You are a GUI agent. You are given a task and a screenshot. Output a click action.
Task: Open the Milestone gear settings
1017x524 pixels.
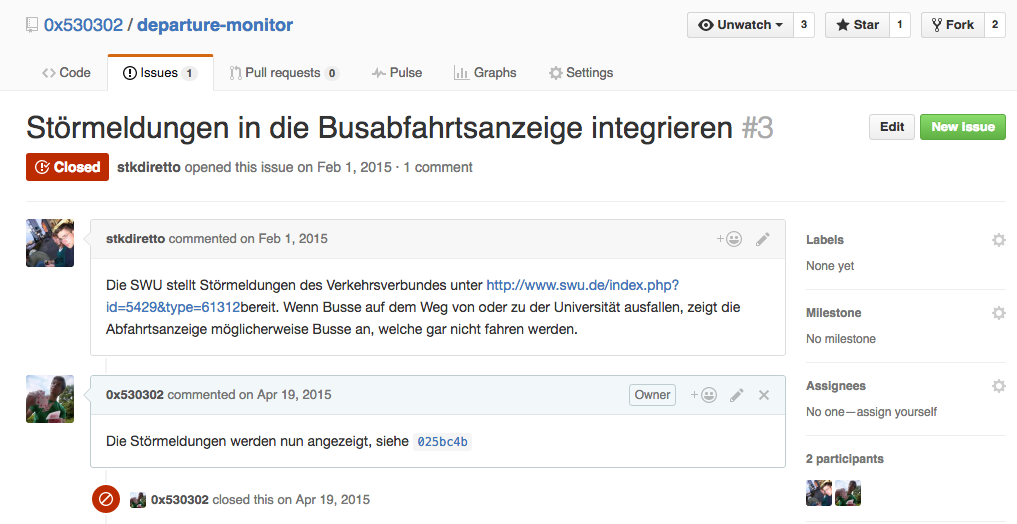(998, 313)
